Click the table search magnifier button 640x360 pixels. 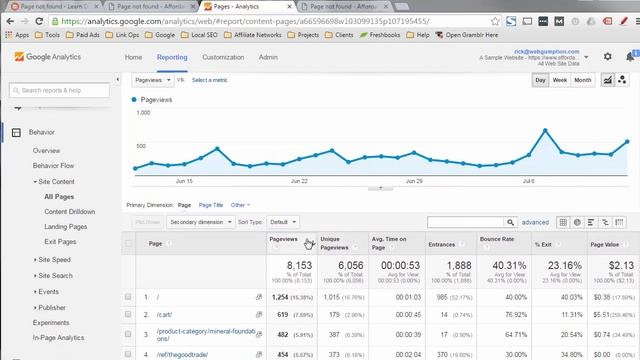510,222
